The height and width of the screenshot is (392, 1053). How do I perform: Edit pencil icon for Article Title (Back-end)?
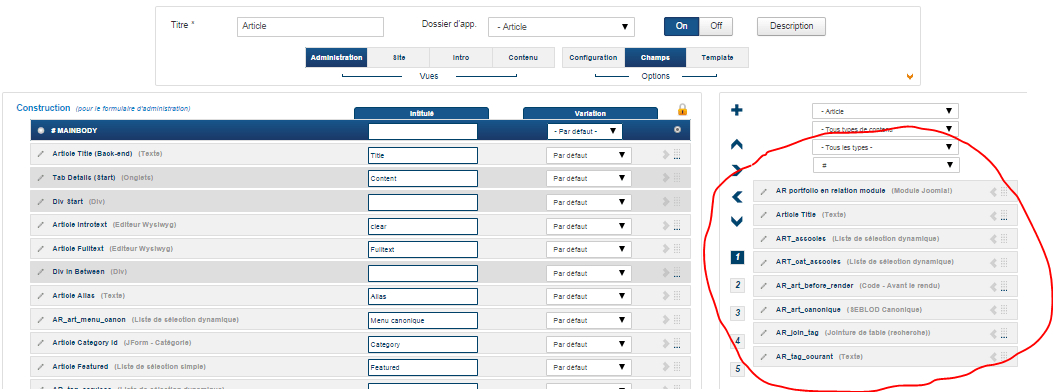click(41, 154)
